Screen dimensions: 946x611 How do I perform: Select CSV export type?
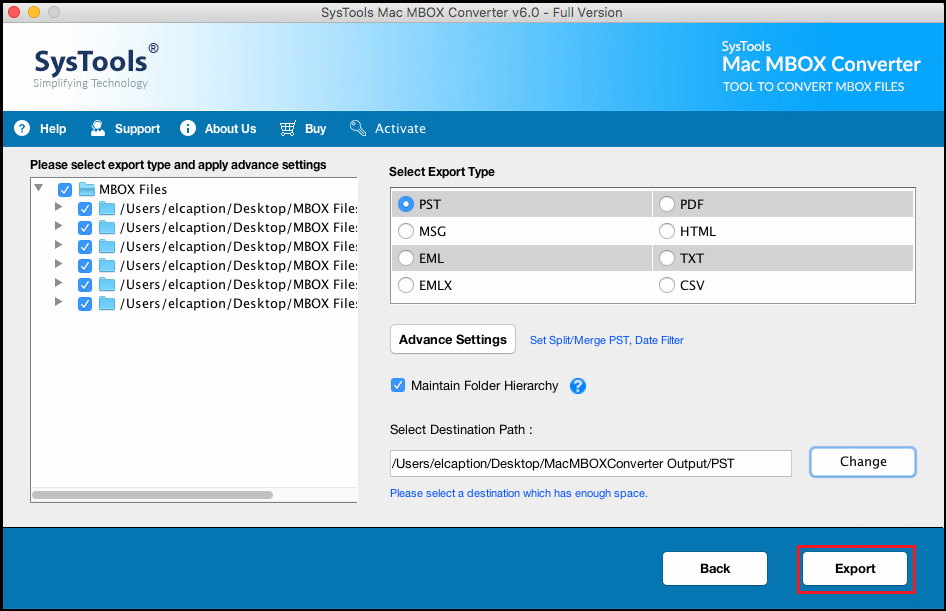pyautogui.click(x=667, y=285)
